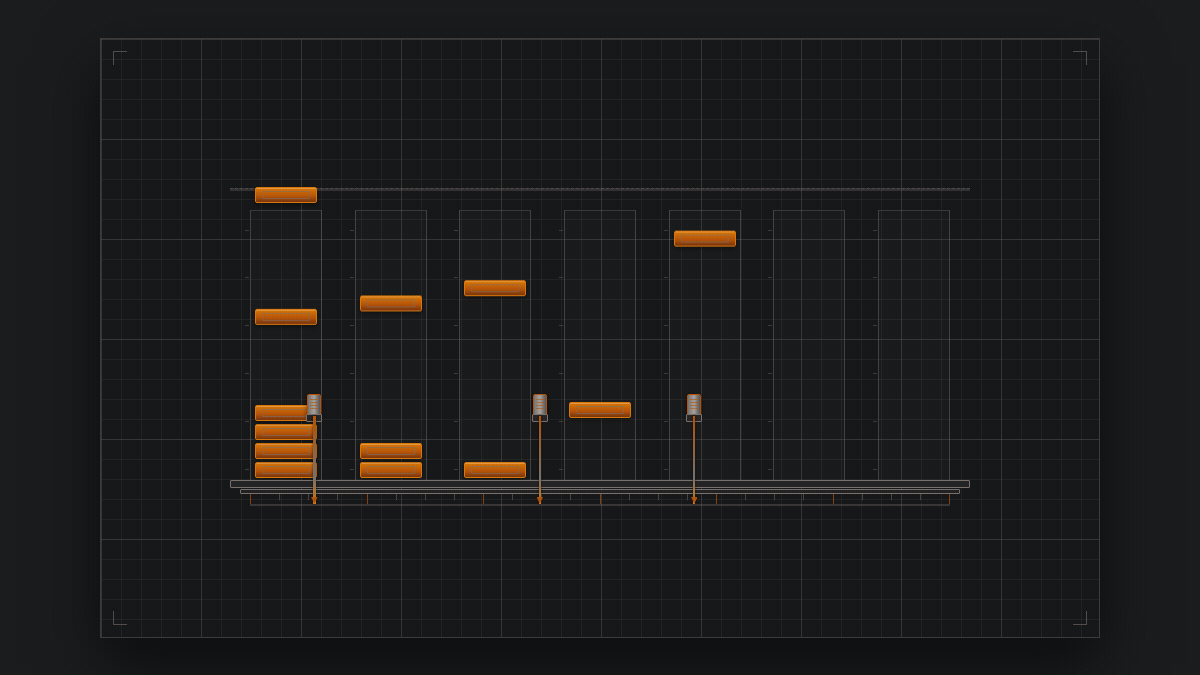The height and width of the screenshot is (675, 1200).
Task: Select the orange block on the top rail
Action: coord(286,195)
